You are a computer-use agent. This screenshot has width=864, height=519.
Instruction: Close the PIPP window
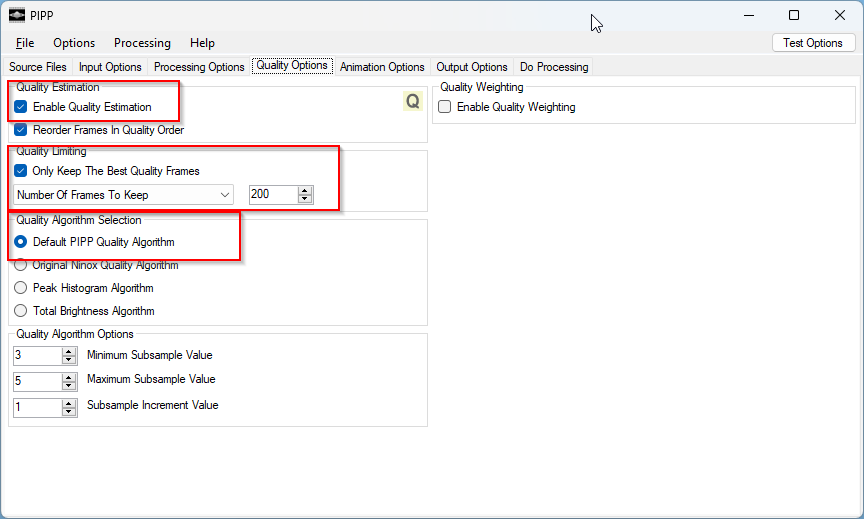click(x=840, y=15)
